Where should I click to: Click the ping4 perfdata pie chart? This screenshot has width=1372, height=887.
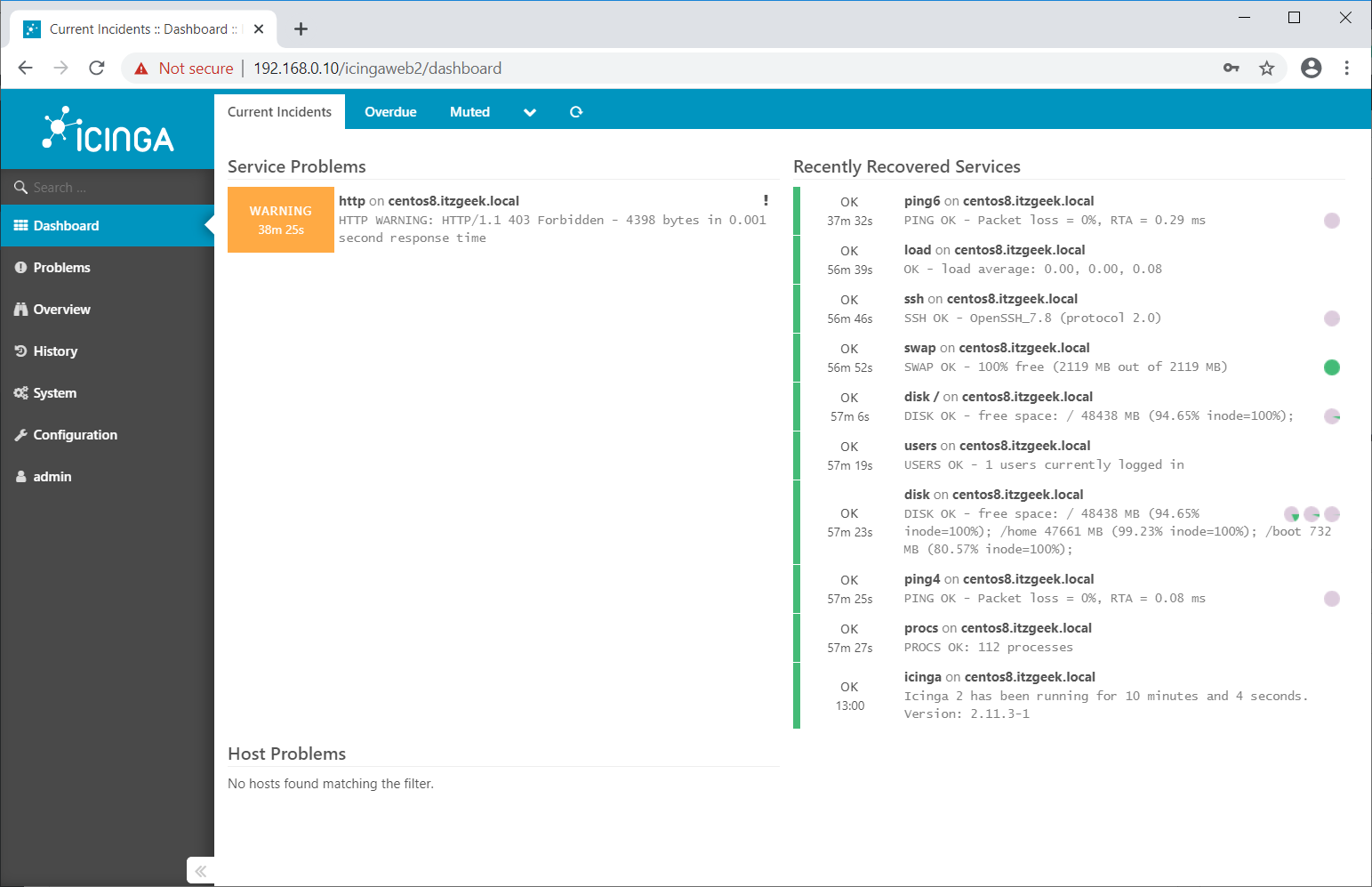pyautogui.click(x=1332, y=599)
